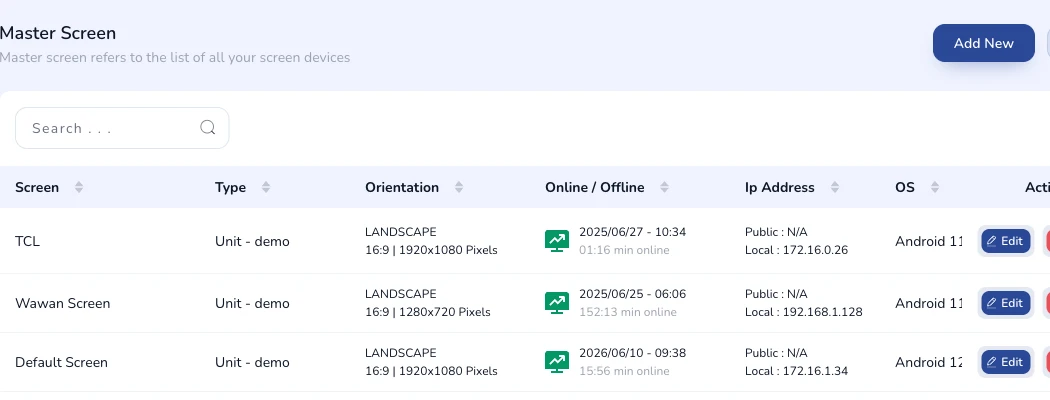The image size is (1050, 400).
Task: Select the Default Screen name
Action: click(x=61, y=362)
